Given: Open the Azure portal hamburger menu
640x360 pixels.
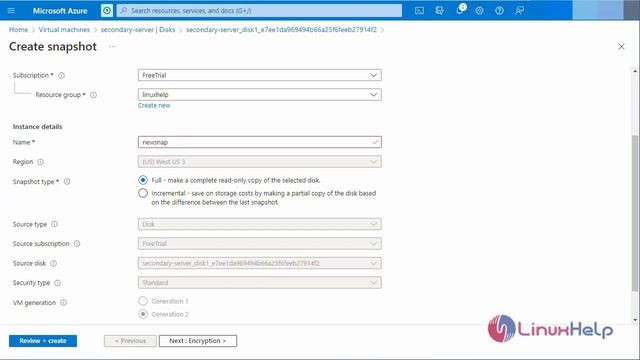Looking at the screenshot, I should point(11,11).
